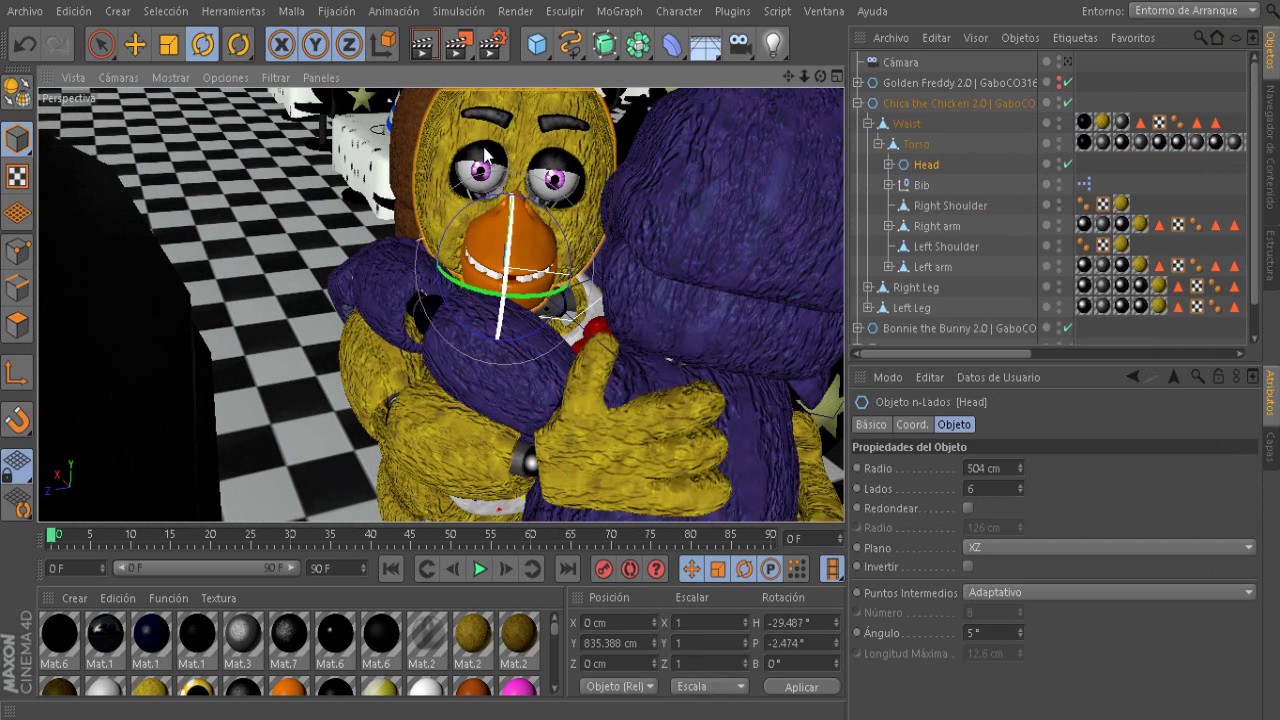Switch to texture mode icon
Screen dimensions: 1280x720
click(17, 177)
